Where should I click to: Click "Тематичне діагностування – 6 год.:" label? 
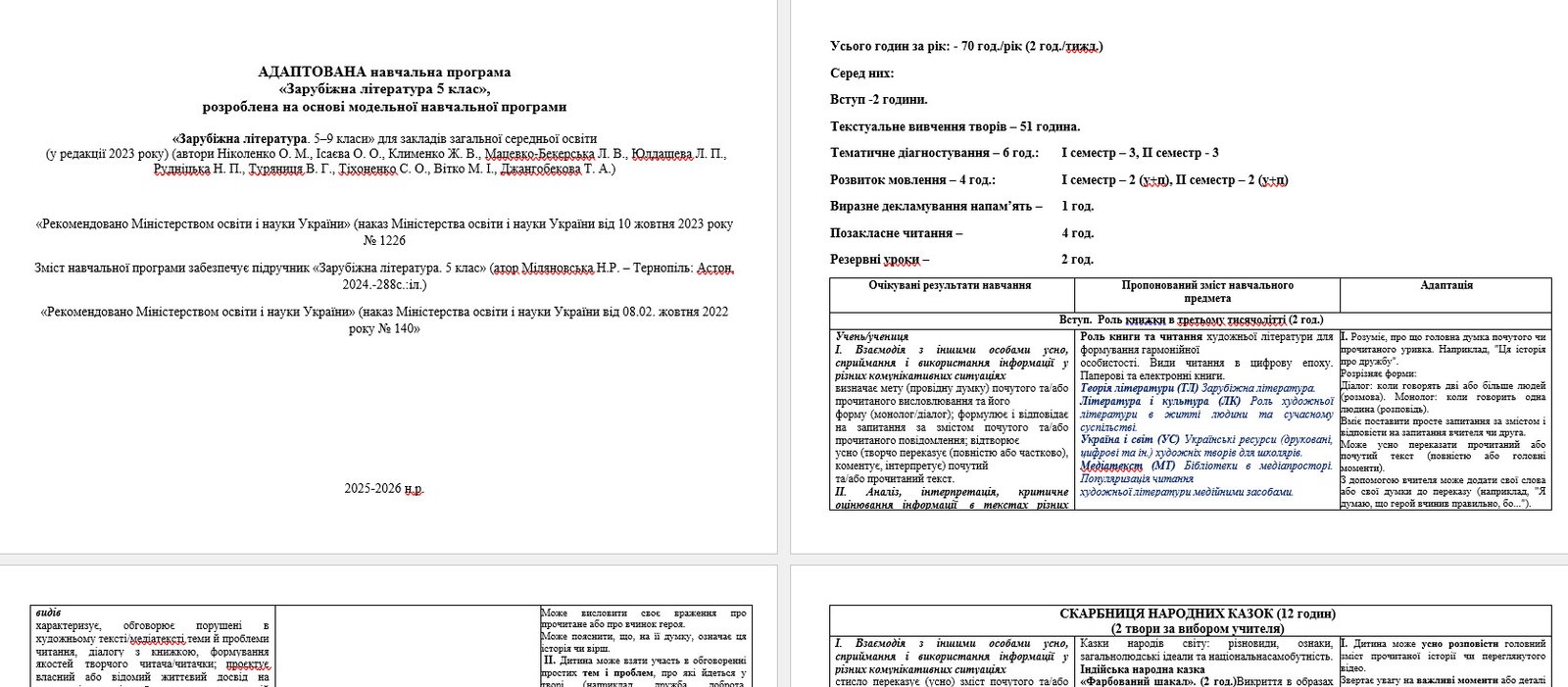pyautogui.click(x=934, y=153)
